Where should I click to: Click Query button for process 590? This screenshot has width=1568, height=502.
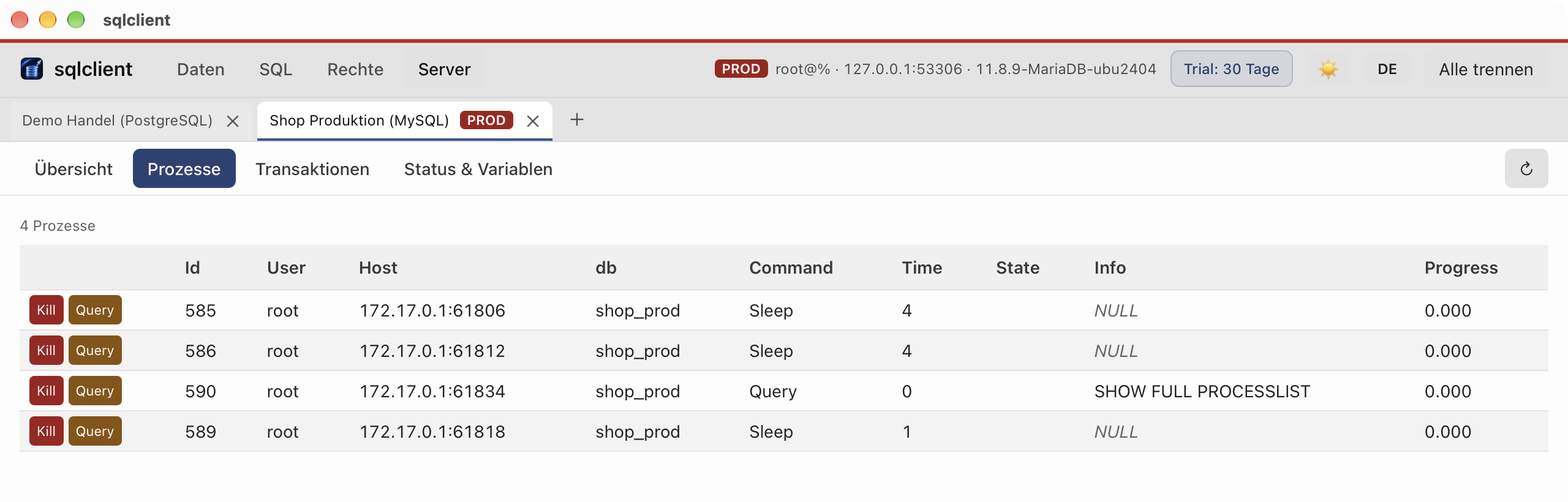[x=95, y=391]
